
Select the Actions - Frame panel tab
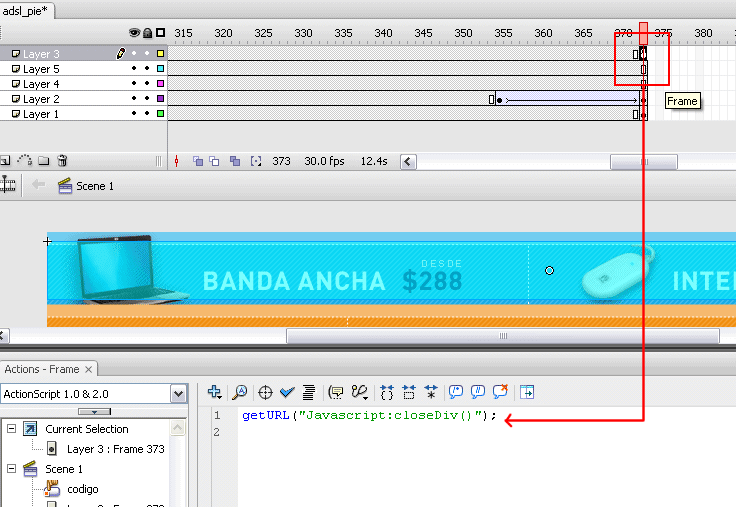click(40, 369)
